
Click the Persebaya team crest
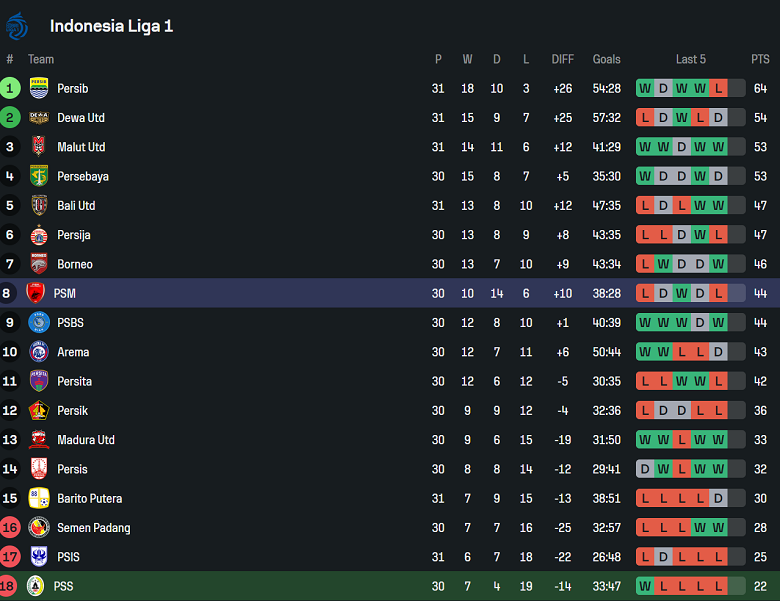pyautogui.click(x=39, y=176)
